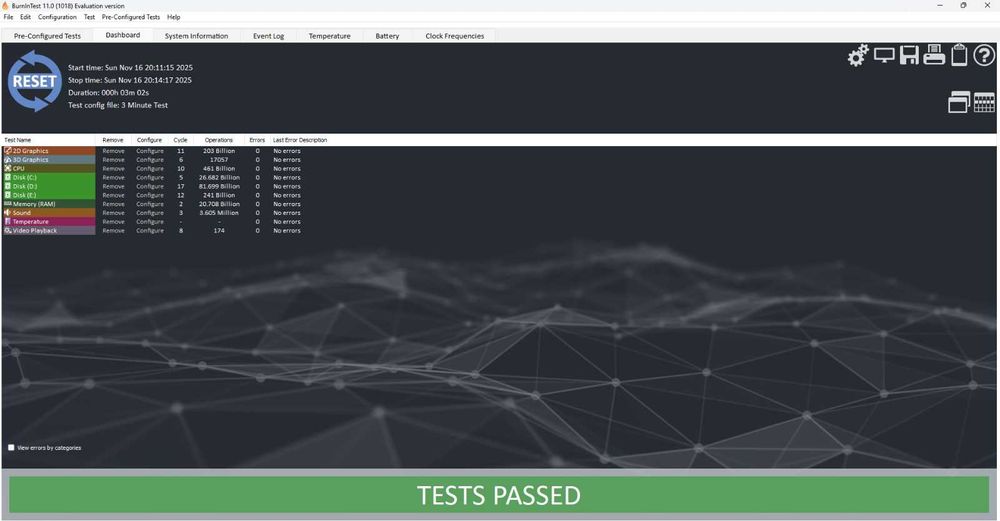Open the Pre-Configured Tests menu bar item

tap(131, 17)
